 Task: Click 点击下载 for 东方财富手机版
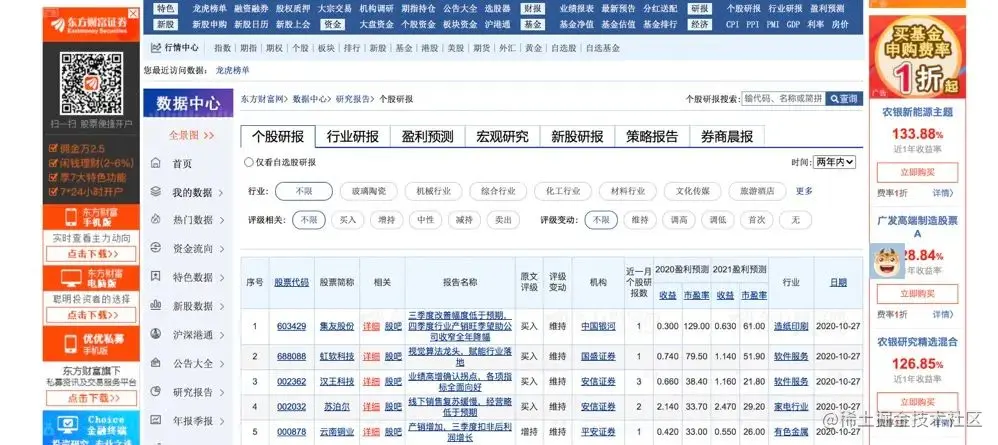[x=91, y=254]
